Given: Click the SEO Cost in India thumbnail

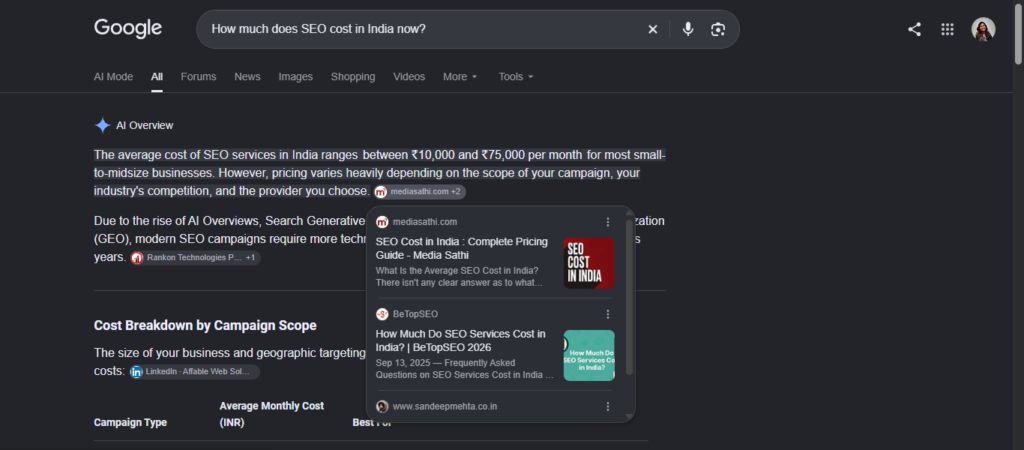Looking at the screenshot, I should click(589, 263).
